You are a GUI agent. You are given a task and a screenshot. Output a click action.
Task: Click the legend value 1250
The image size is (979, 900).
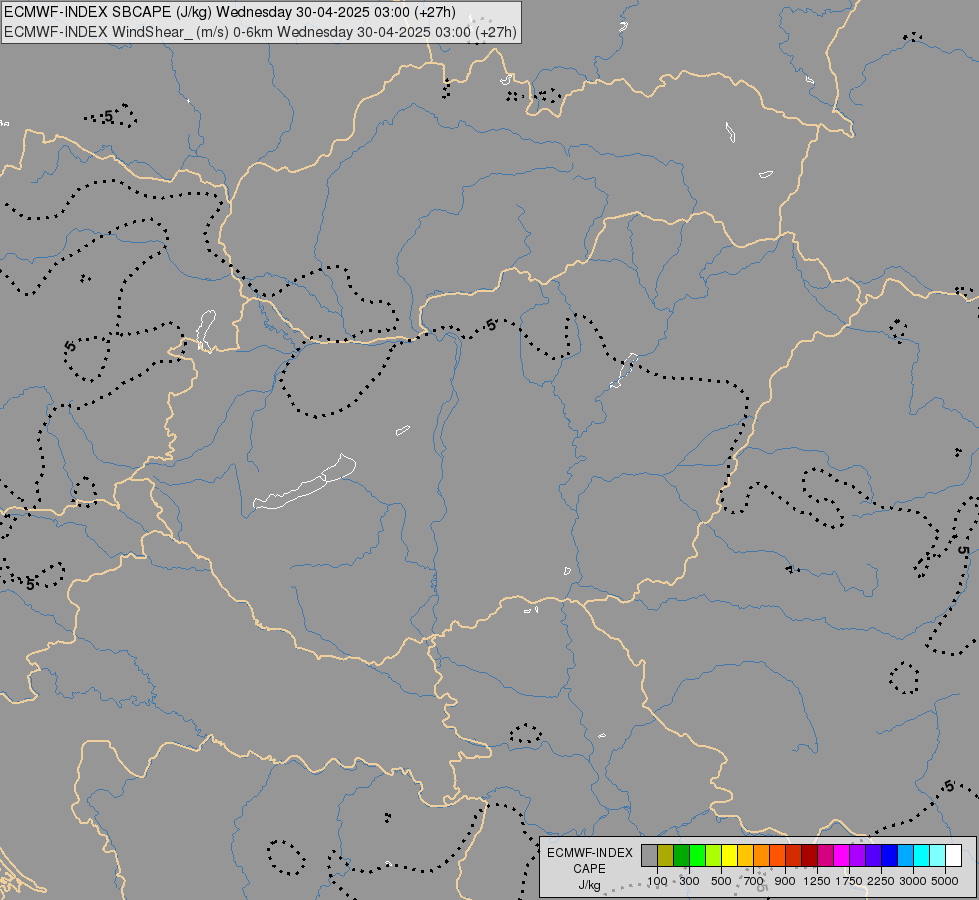pyautogui.click(x=817, y=881)
